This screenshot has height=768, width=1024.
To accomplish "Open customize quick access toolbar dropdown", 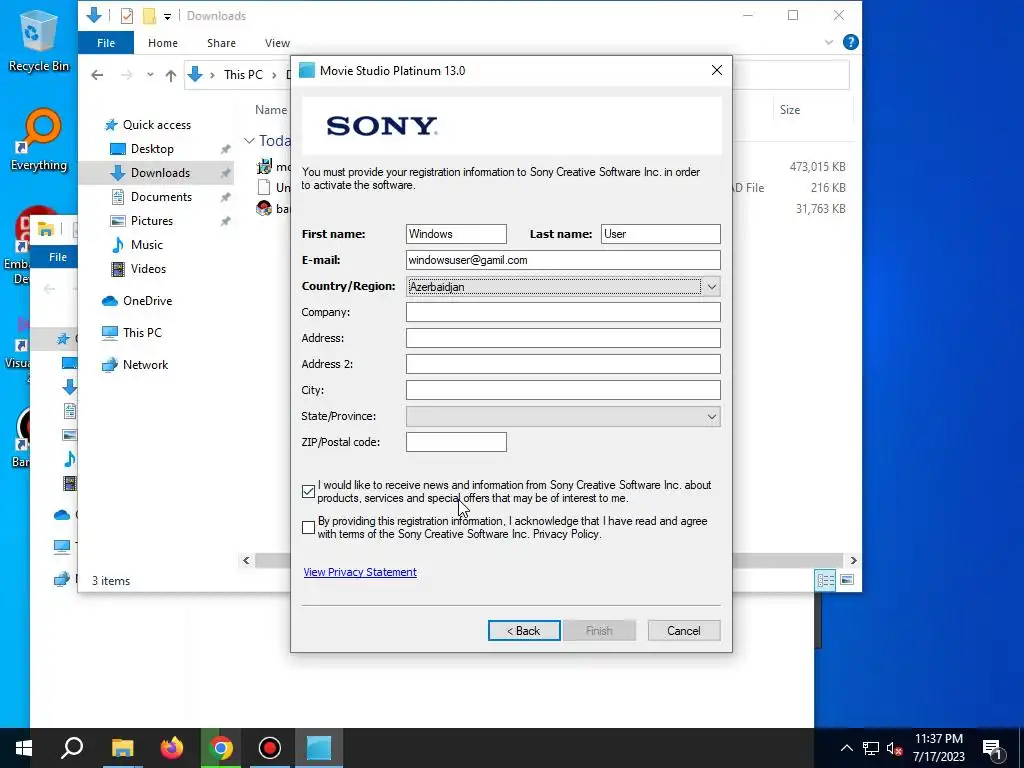I will [167, 16].
